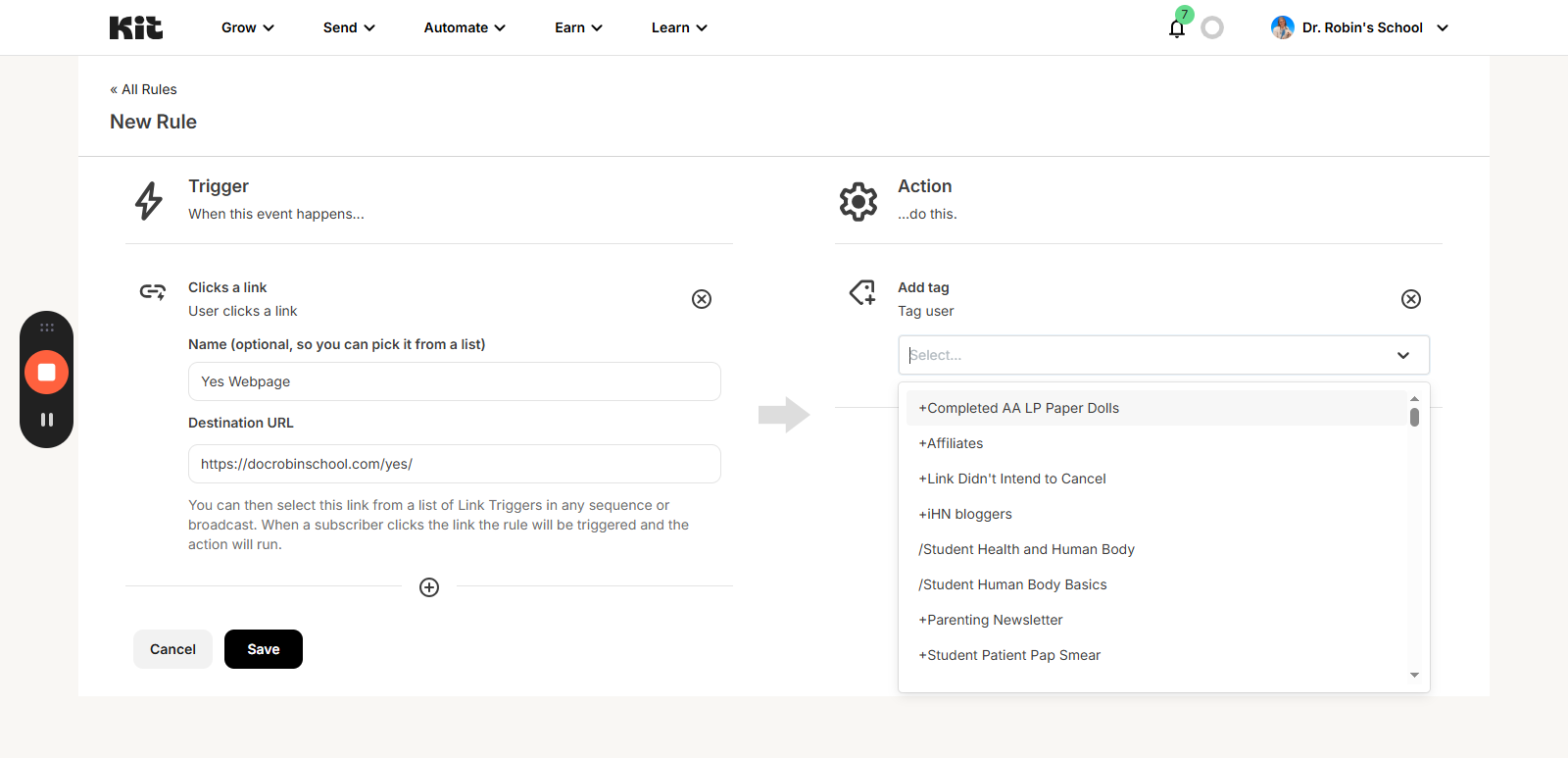Viewport: 1568px width, 758px height.
Task: Add another trigger with plus icon
Action: tap(429, 587)
